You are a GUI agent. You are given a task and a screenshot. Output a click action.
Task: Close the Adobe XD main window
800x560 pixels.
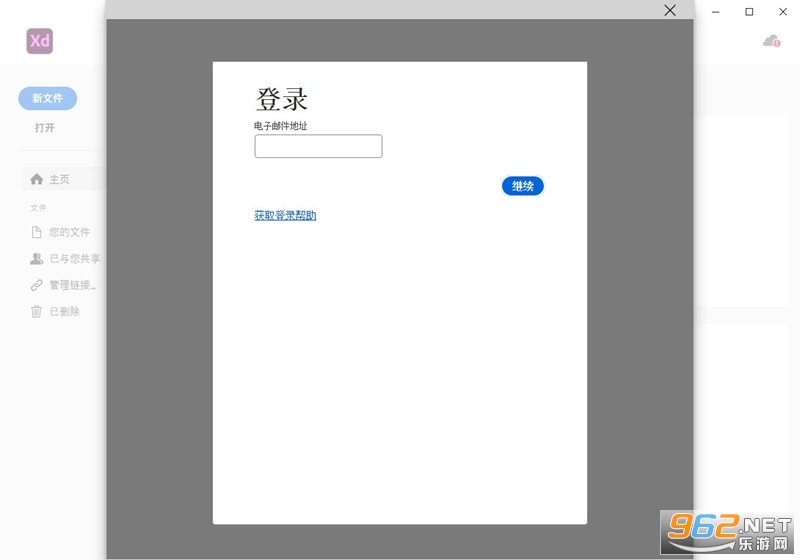point(783,12)
